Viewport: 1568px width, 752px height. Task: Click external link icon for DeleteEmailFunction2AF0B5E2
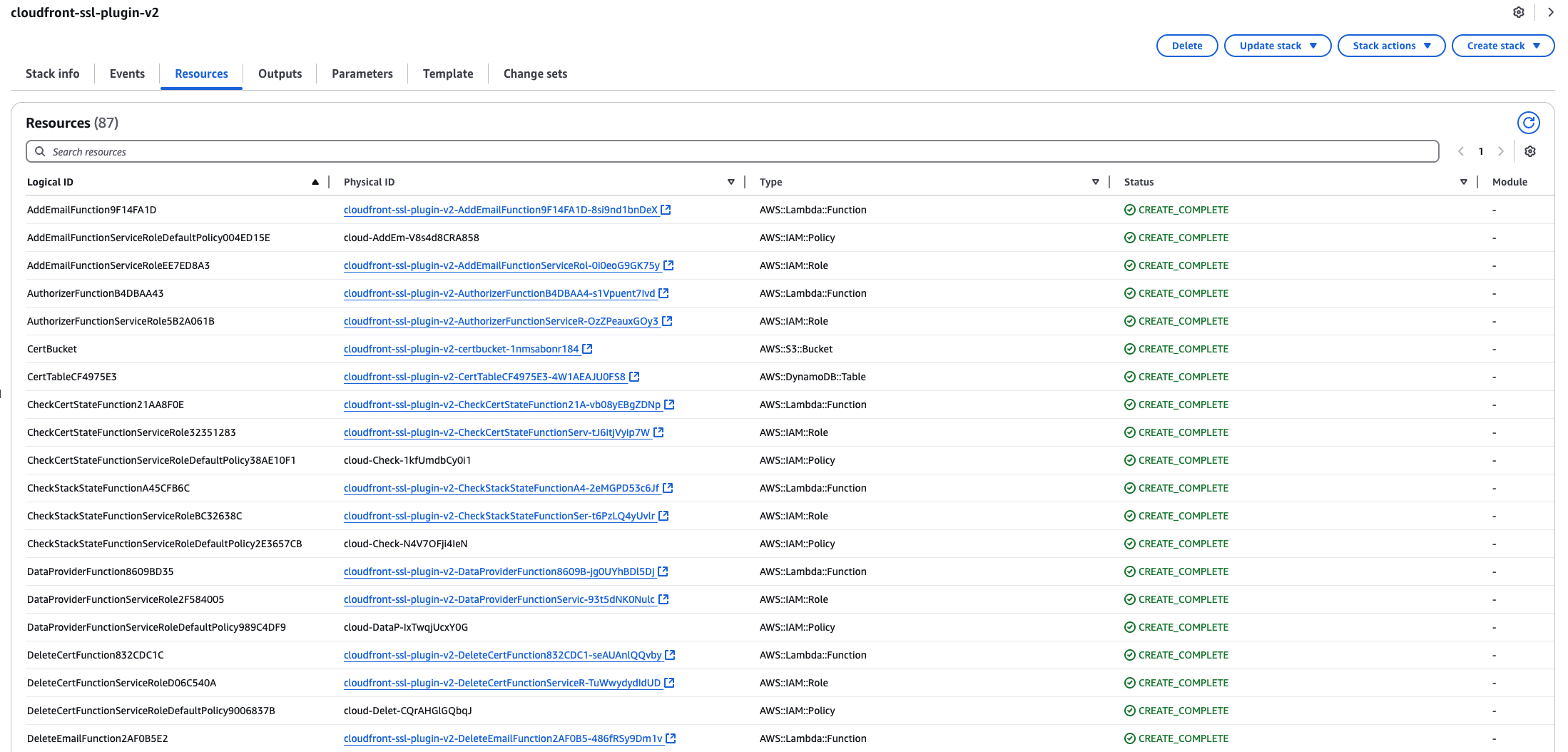[671, 738]
